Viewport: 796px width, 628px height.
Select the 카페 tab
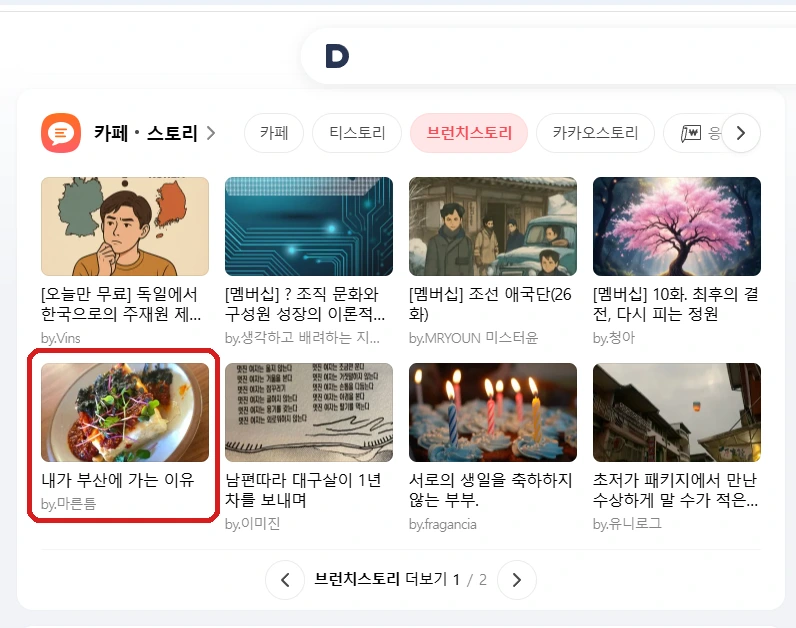point(274,133)
